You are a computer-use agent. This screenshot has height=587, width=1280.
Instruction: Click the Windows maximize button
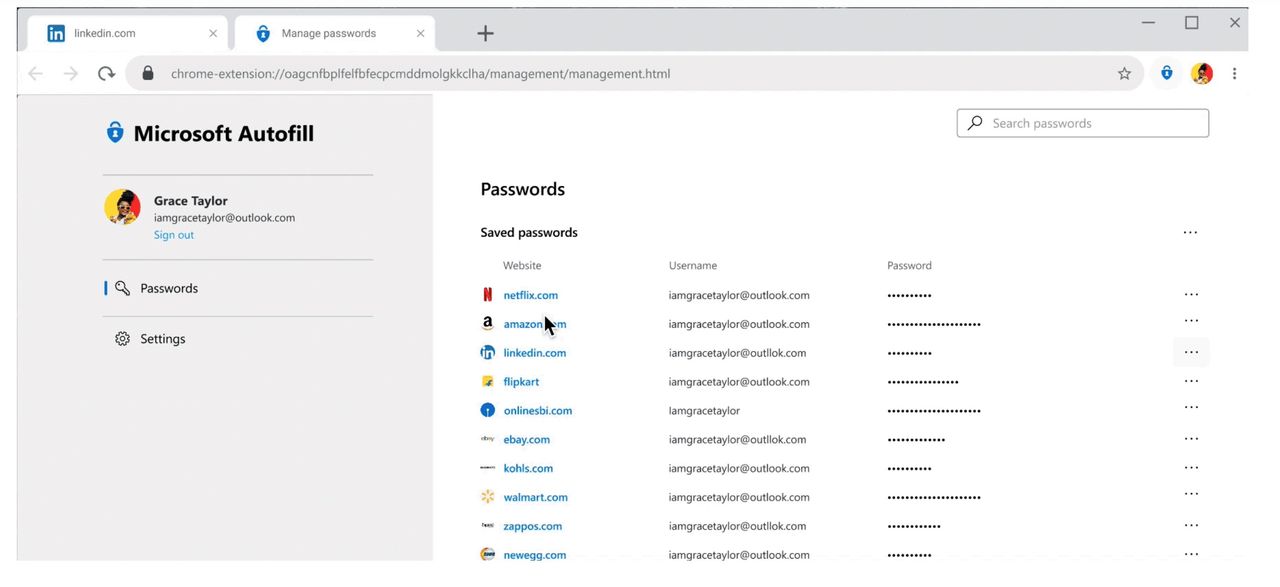1192,23
